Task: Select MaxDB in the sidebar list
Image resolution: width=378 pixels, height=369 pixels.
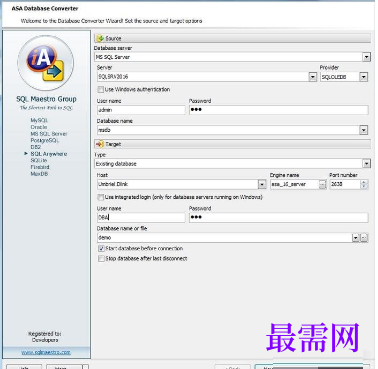Action: (x=39, y=174)
